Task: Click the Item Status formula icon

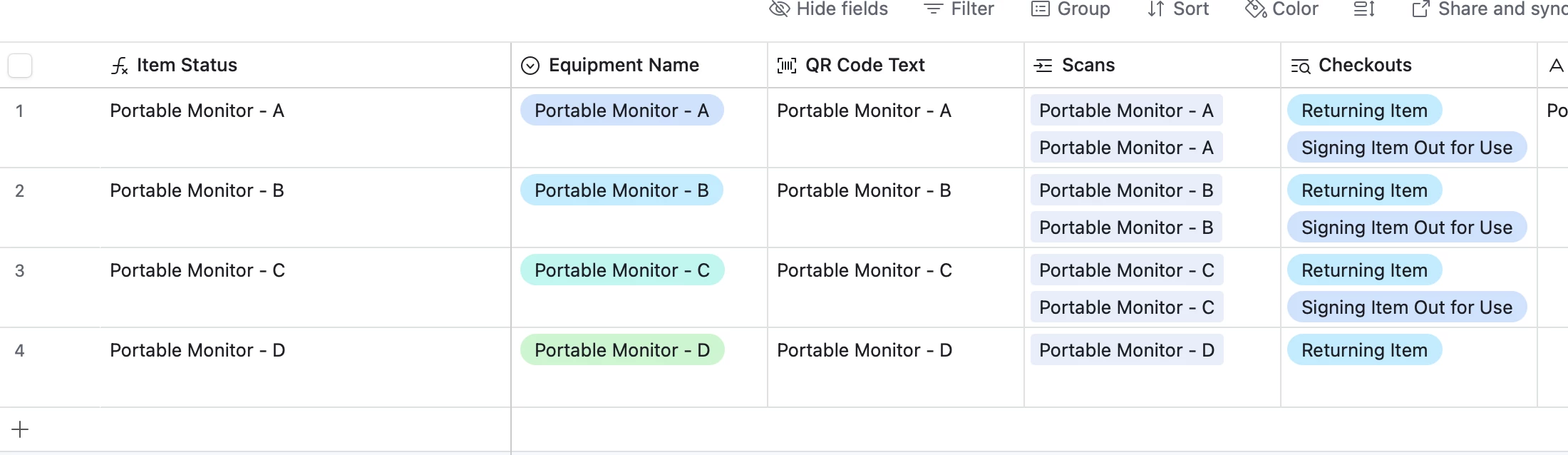Action: (119, 66)
